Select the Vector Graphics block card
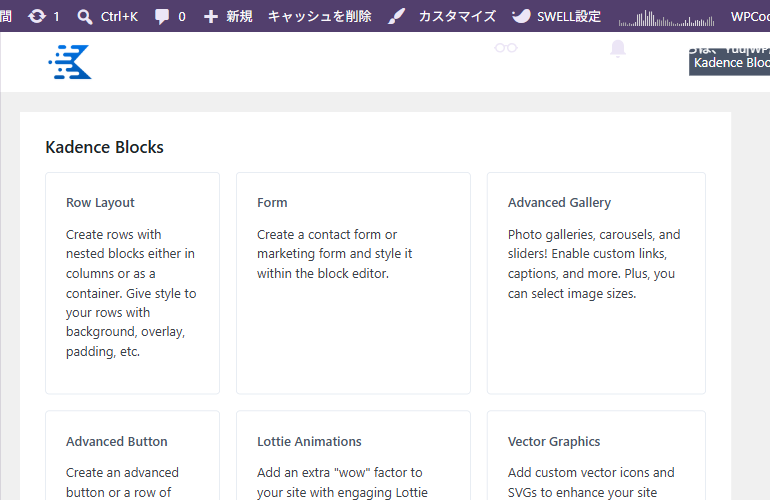The image size is (770, 500). [x=596, y=455]
